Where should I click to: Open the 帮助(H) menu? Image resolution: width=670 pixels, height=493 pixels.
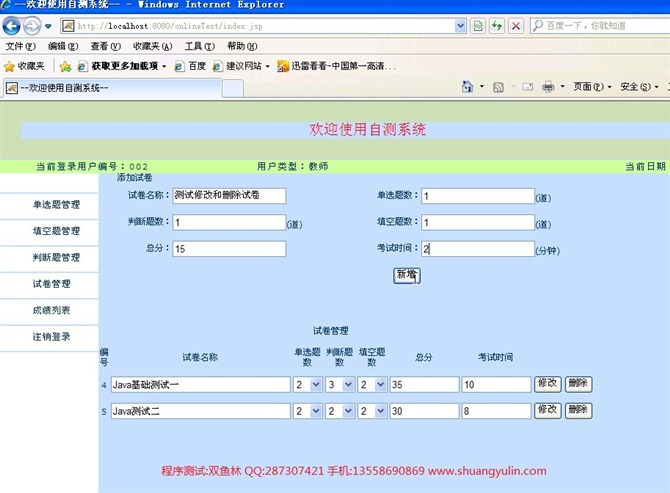242,46
